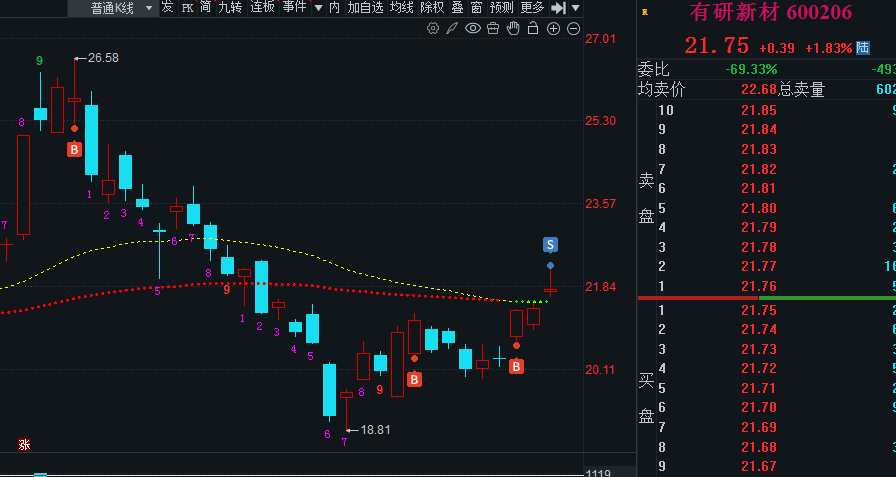
Task: Zoom in with the plus icon
Action: pyautogui.click(x=553, y=29)
